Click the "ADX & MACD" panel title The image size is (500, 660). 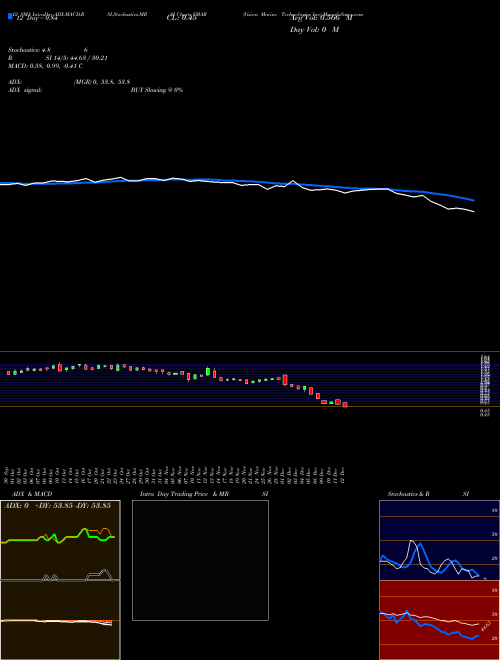click(x=32, y=494)
